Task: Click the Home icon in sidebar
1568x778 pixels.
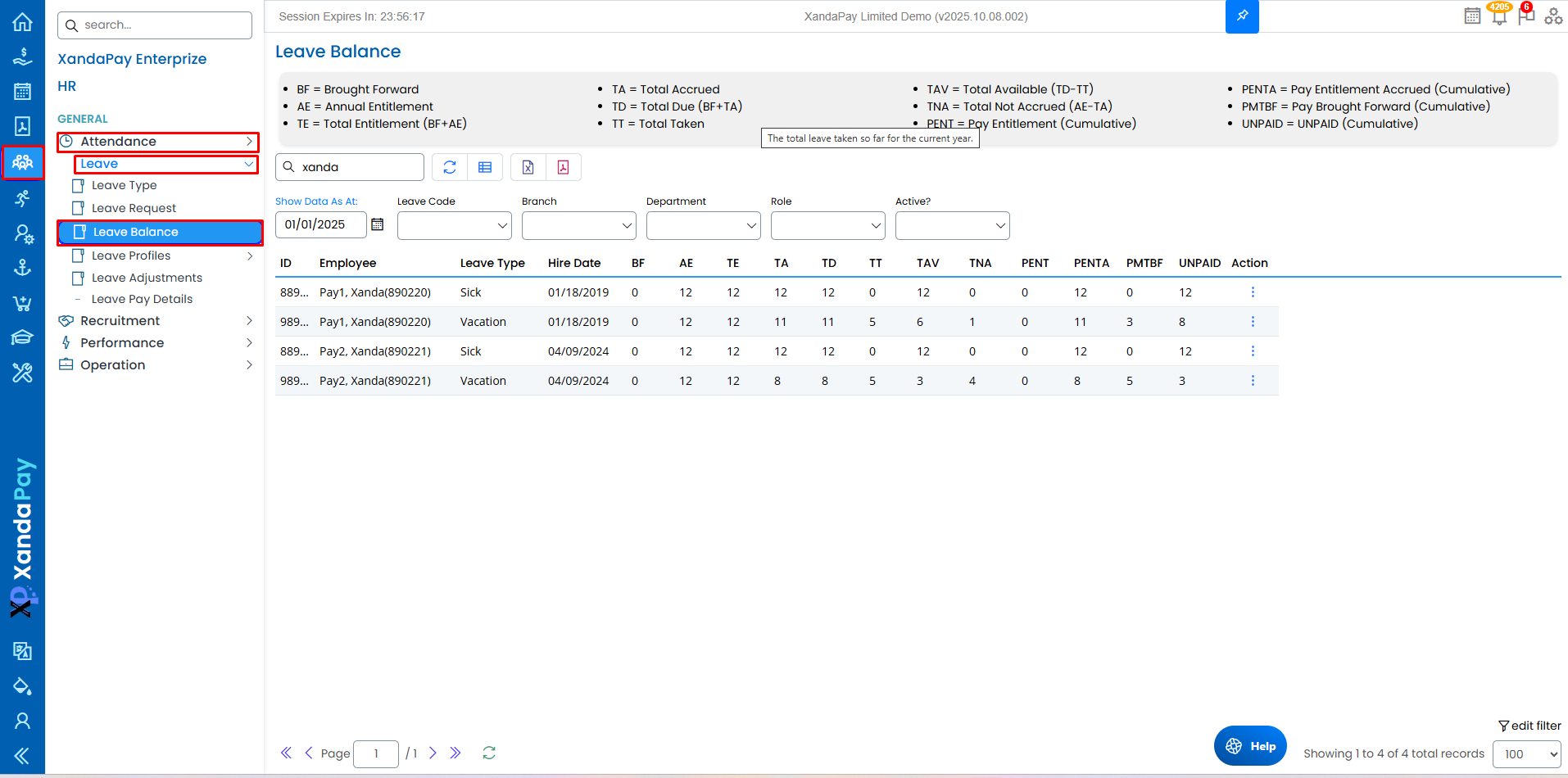Action: click(x=22, y=22)
